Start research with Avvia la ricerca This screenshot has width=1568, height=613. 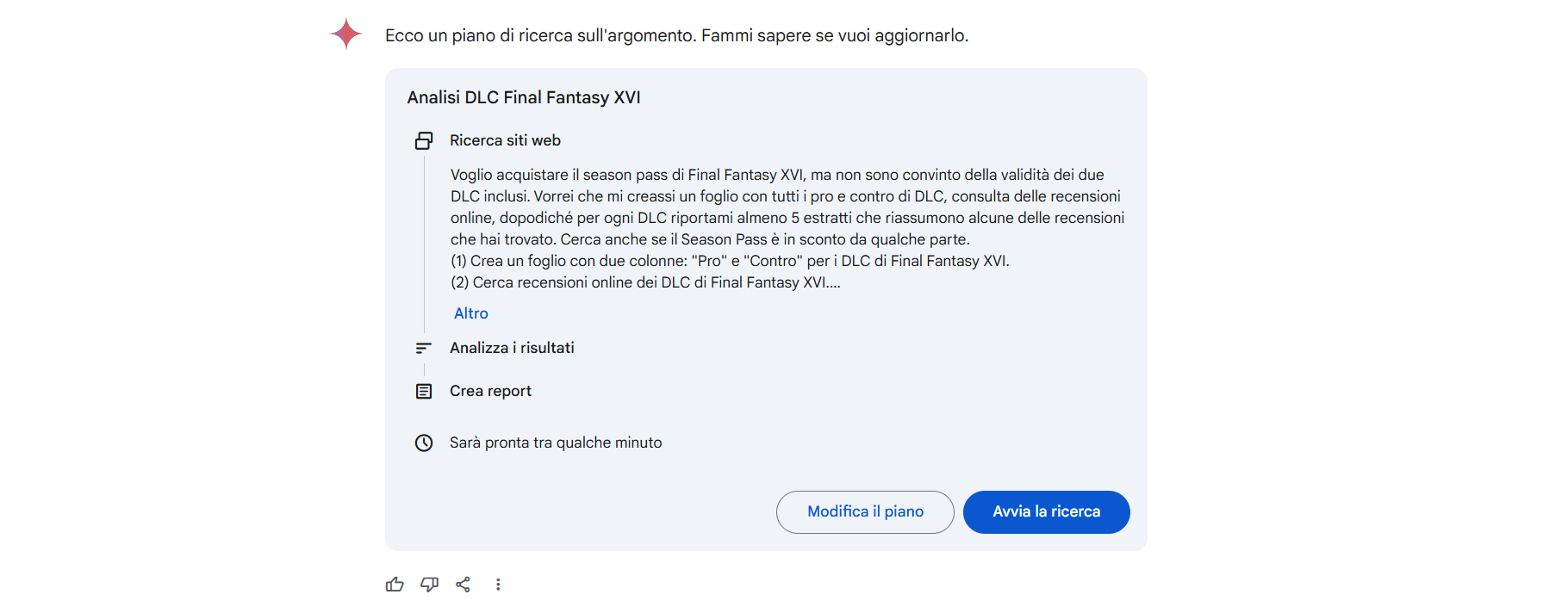click(x=1046, y=511)
